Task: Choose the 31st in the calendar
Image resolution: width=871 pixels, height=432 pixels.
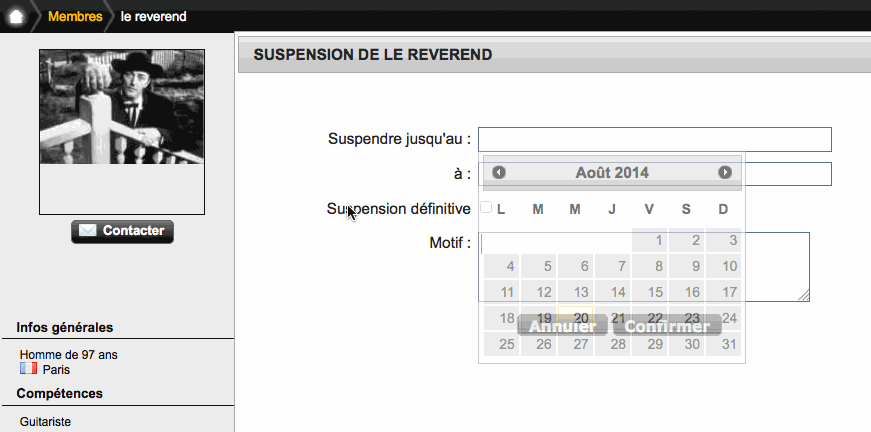Action: pyautogui.click(x=724, y=344)
